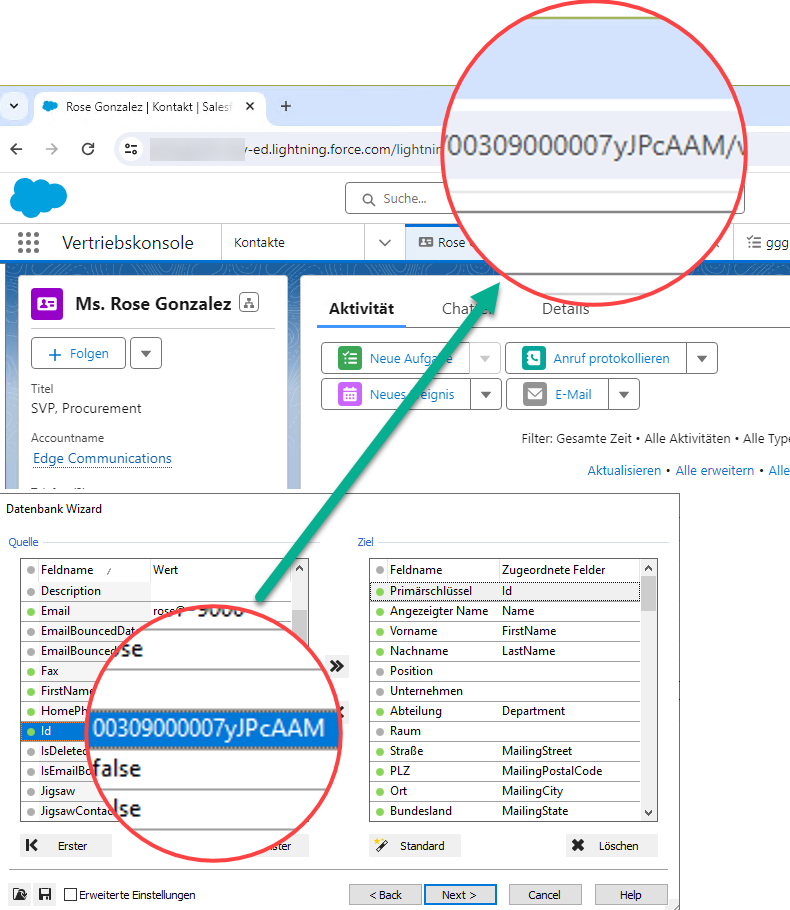Click the site info icon in address bar
Viewport: 790px width, 910px height.
130,149
